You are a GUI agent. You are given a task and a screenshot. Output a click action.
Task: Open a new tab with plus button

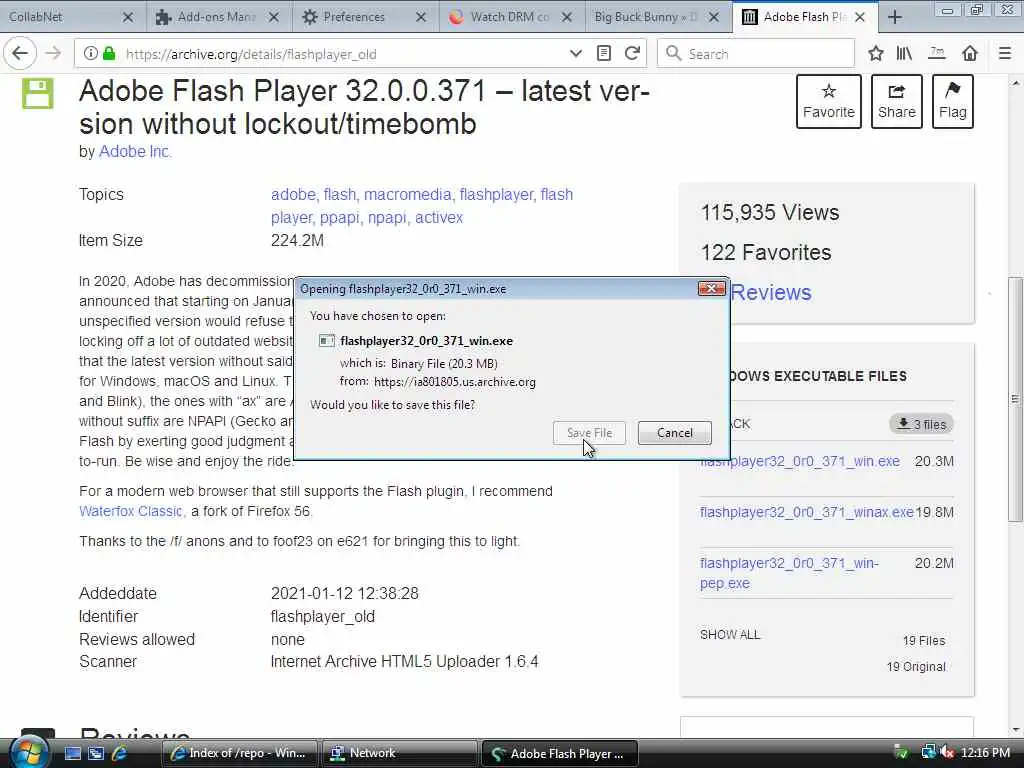click(x=895, y=17)
